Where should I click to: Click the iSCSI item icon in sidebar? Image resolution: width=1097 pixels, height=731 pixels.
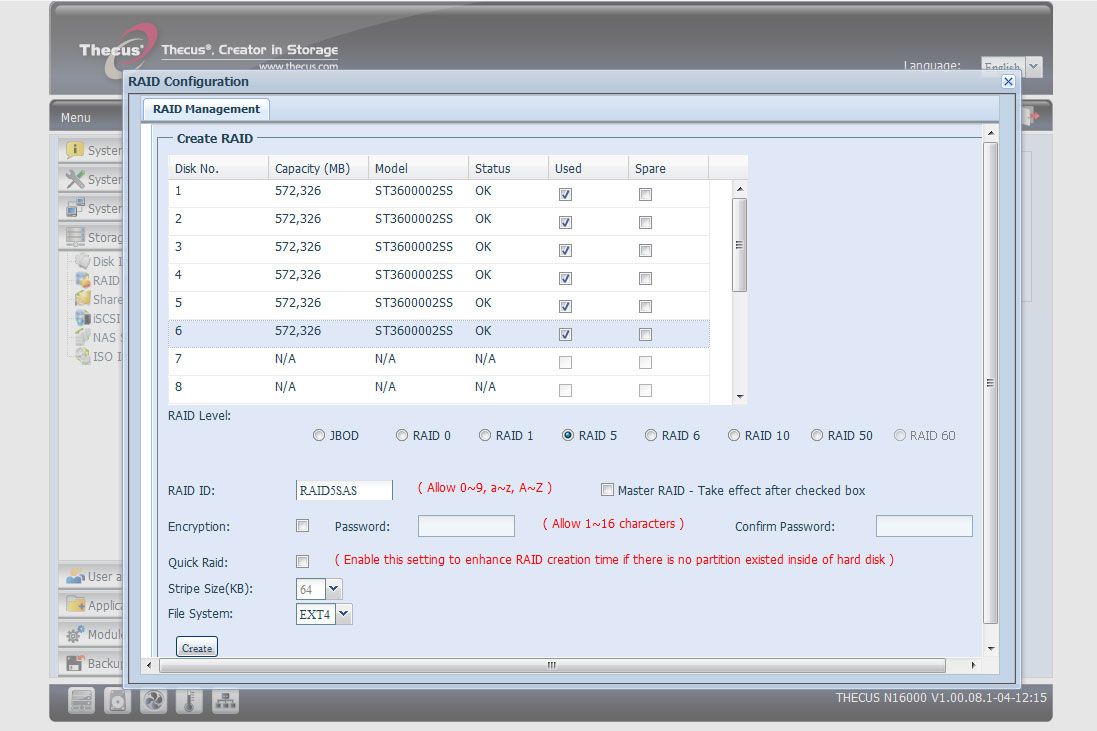83,318
